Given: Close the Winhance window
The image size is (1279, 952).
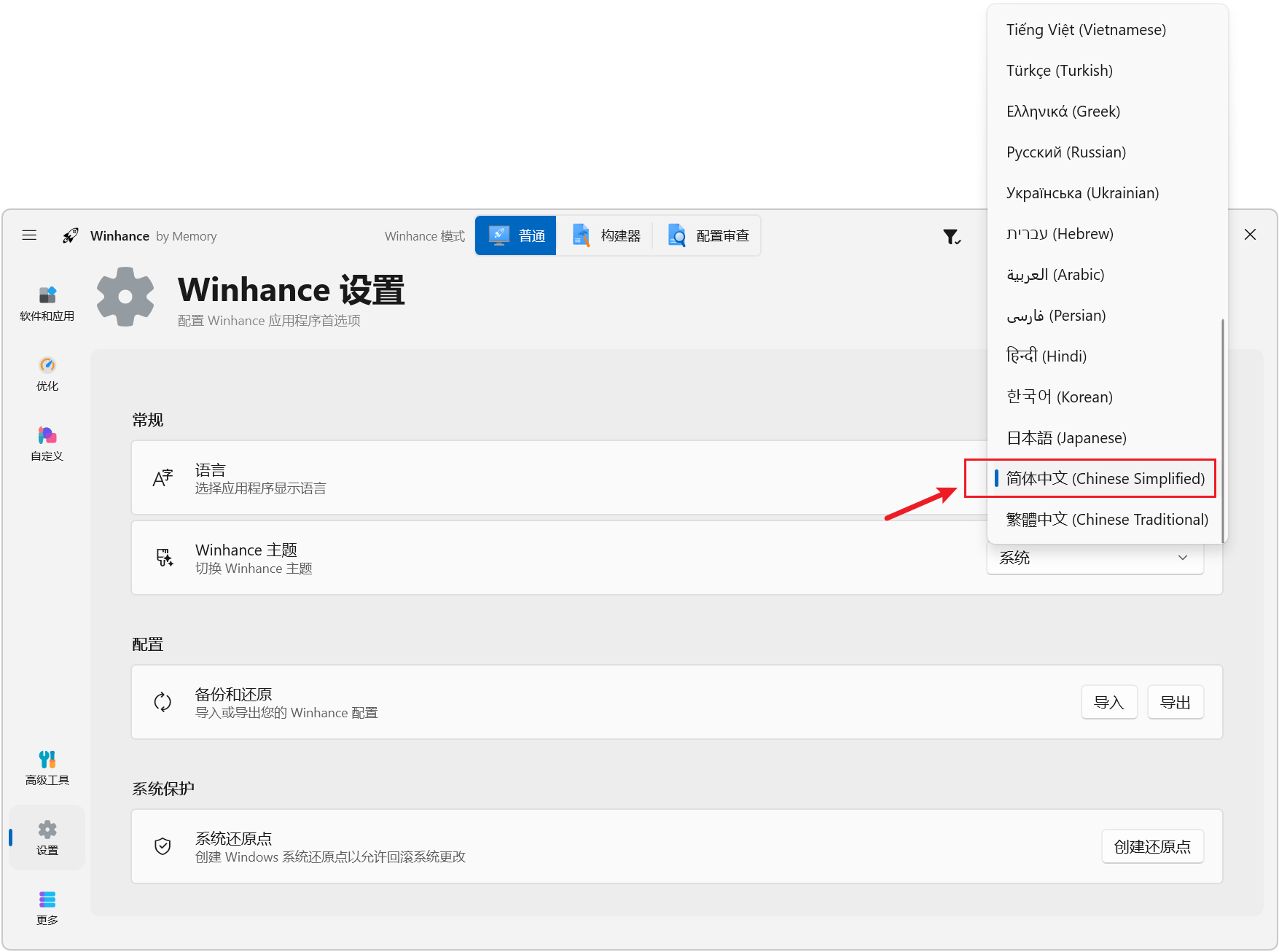Looking at the screenshot, I should (x=1250, y=235).
